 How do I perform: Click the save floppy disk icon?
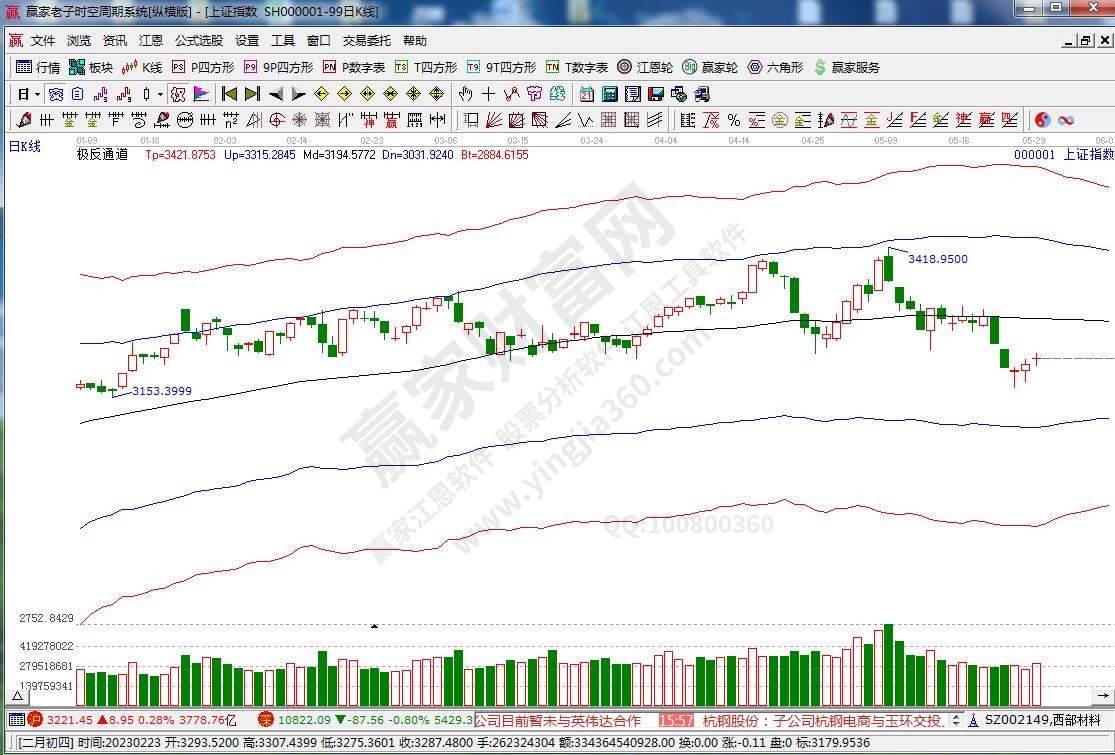point(656,94)
